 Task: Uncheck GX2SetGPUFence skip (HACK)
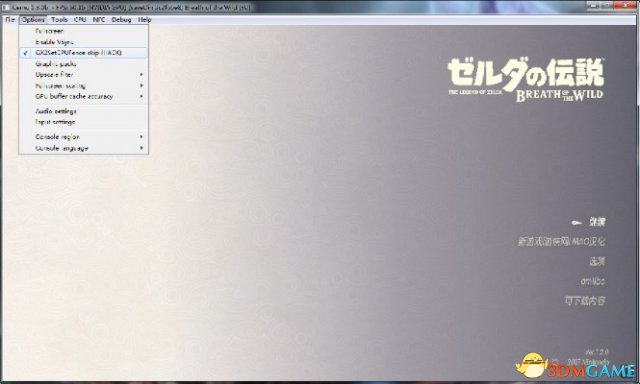pyautogui.click(x=83, y=53)
